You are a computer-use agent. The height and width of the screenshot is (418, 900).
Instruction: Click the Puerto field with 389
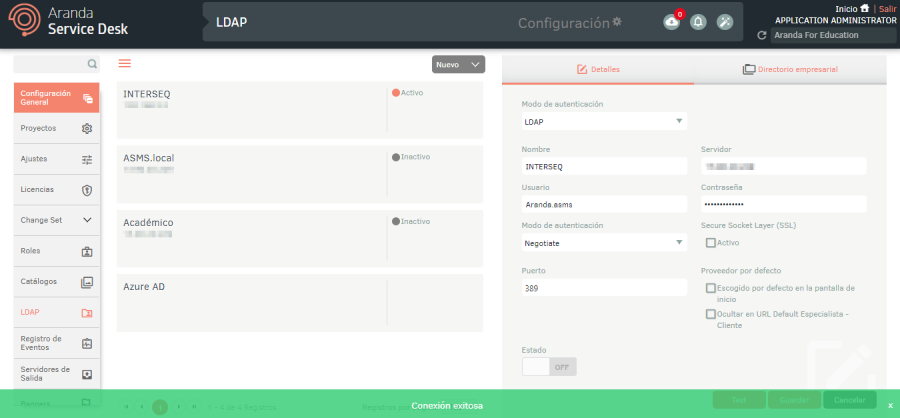click(x=604, y=288)
